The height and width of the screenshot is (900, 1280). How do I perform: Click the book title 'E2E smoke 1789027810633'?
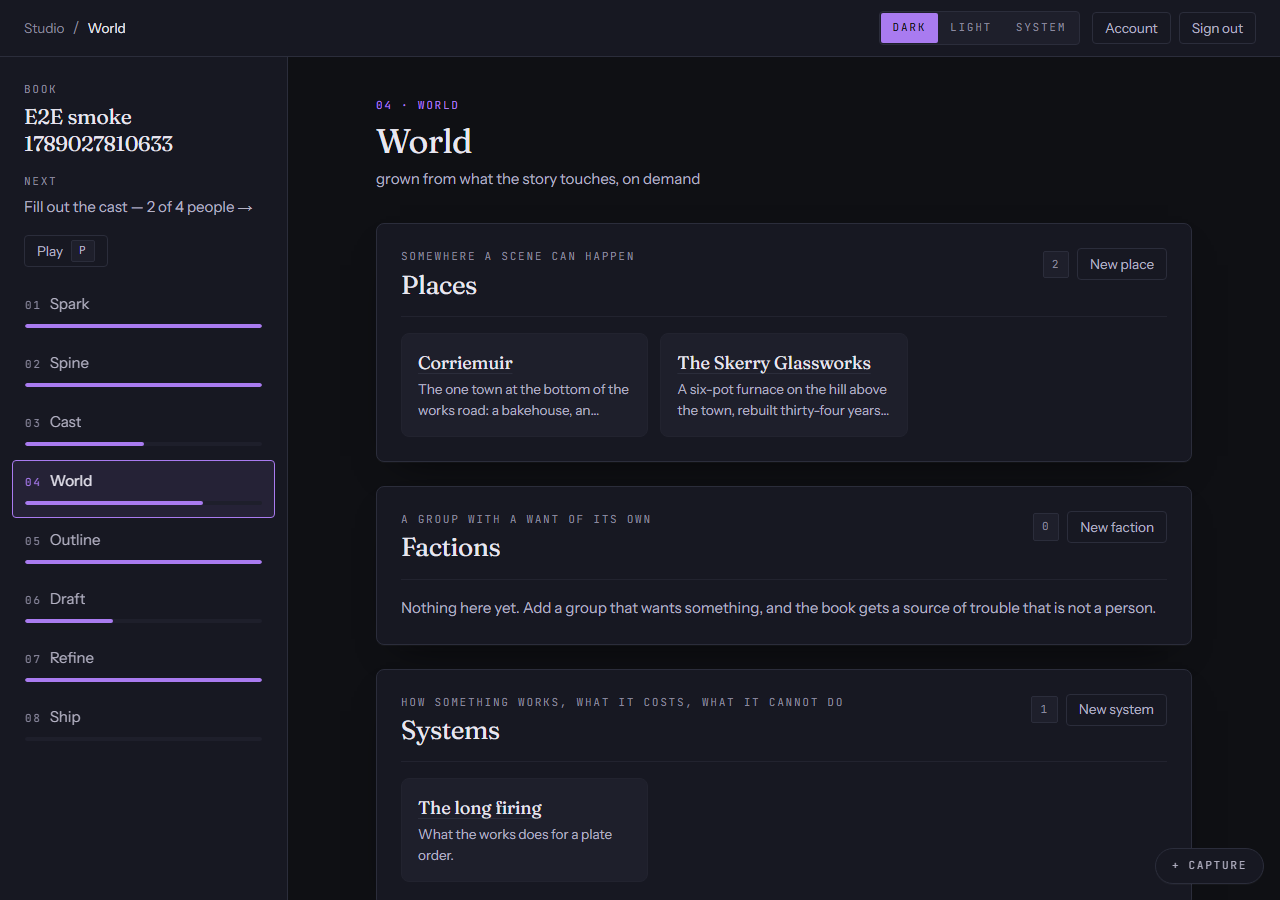click(x=99, y=130)
